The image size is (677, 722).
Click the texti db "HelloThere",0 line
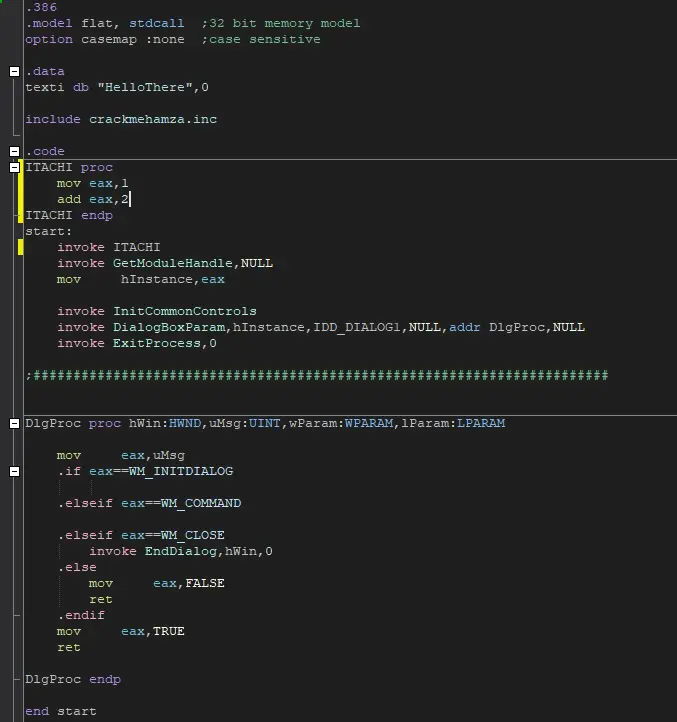117,87
